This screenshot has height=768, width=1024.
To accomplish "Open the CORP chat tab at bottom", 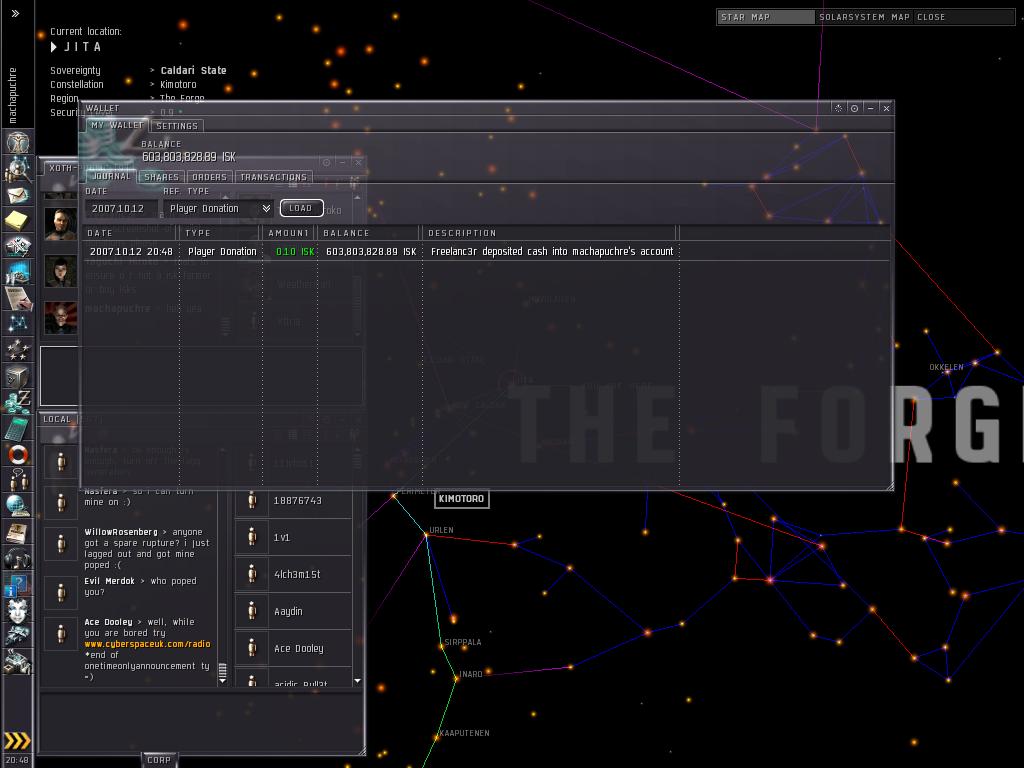I will 159,760.
